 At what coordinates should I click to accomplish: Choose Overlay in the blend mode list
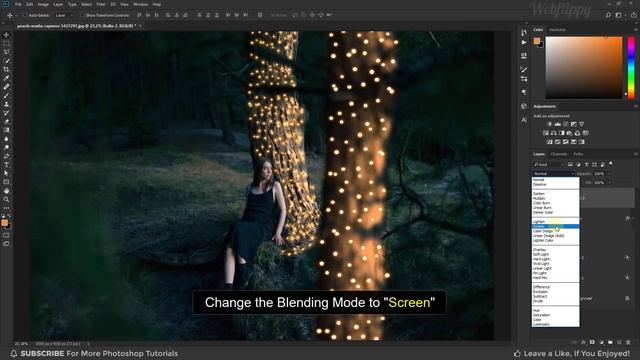[556, 249]
